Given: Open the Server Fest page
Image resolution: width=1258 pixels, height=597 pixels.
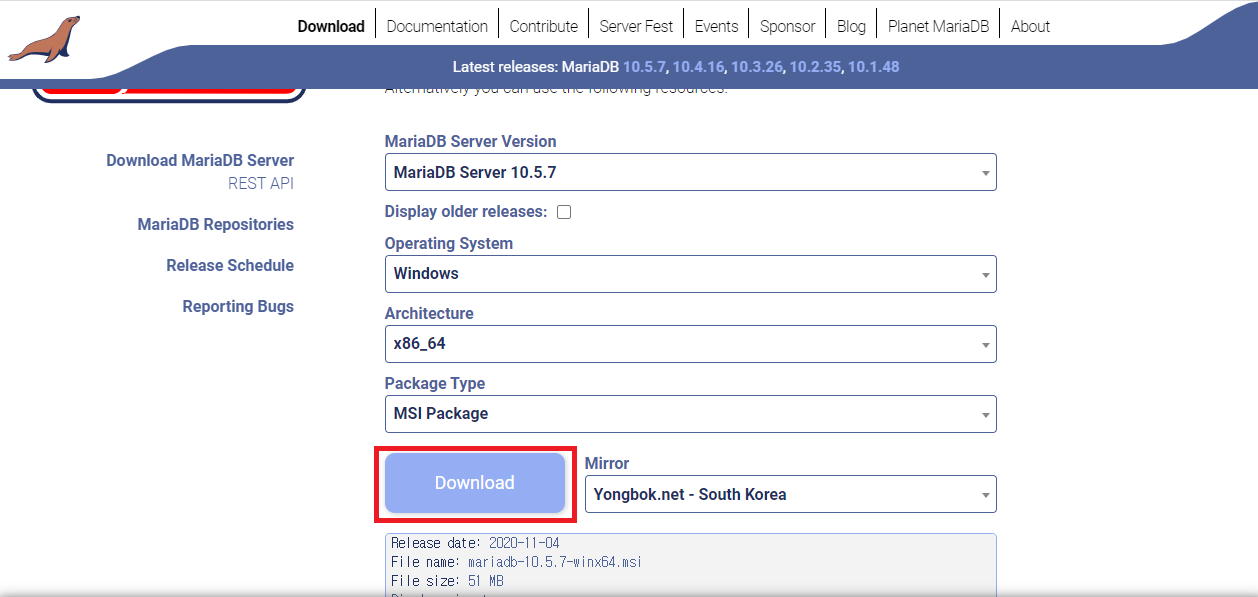Looking at the screenshot, I should click(636, 26).
